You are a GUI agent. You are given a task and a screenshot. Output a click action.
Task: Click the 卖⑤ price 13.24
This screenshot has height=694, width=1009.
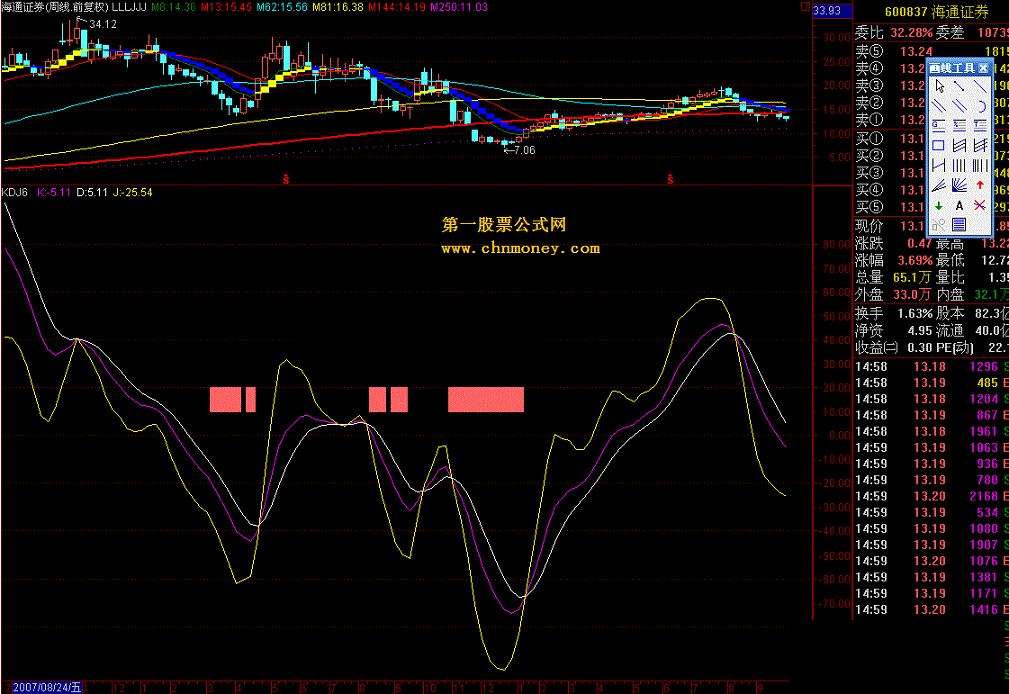click(916, 52)
